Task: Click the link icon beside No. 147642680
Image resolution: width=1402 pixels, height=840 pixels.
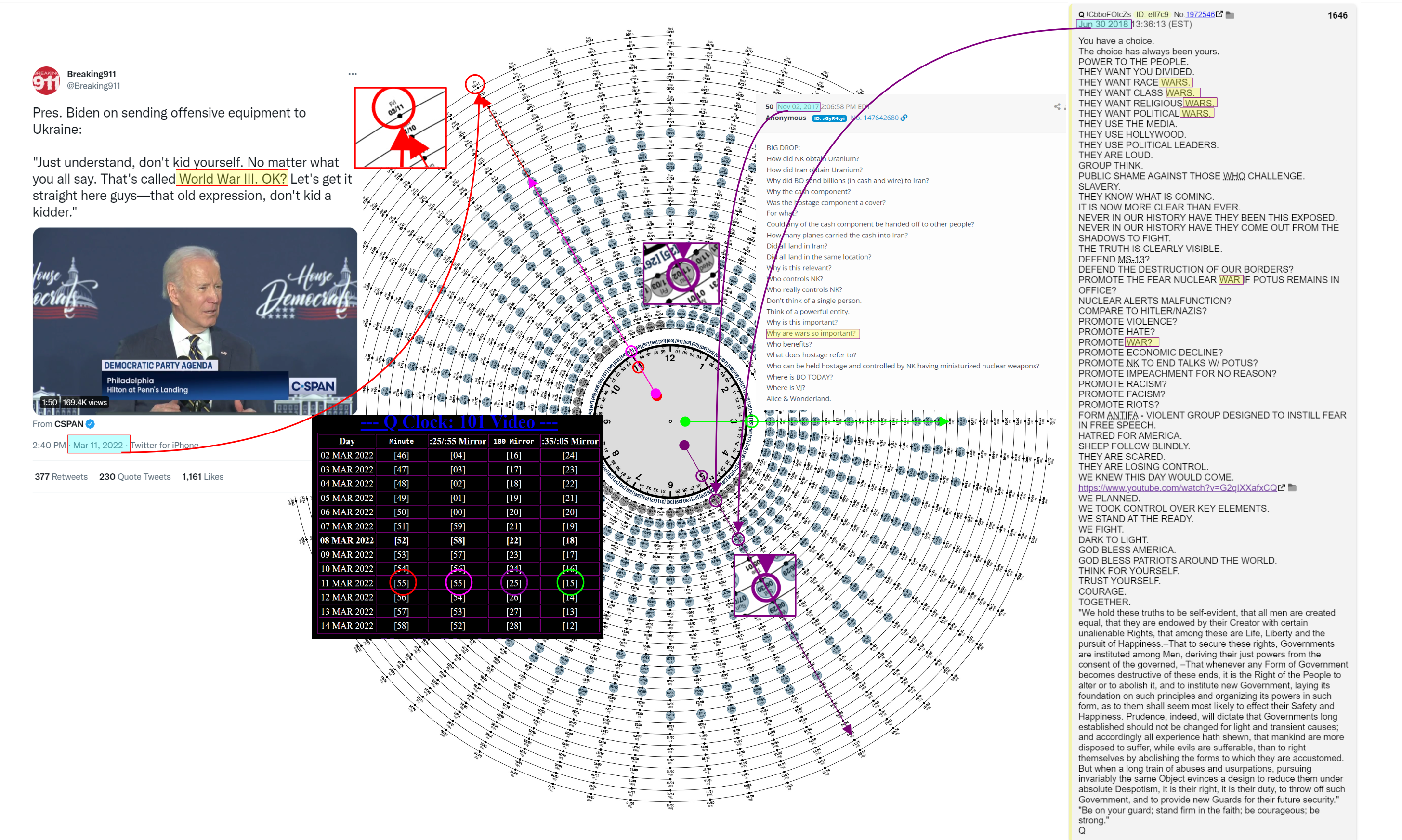Action: 904,118
